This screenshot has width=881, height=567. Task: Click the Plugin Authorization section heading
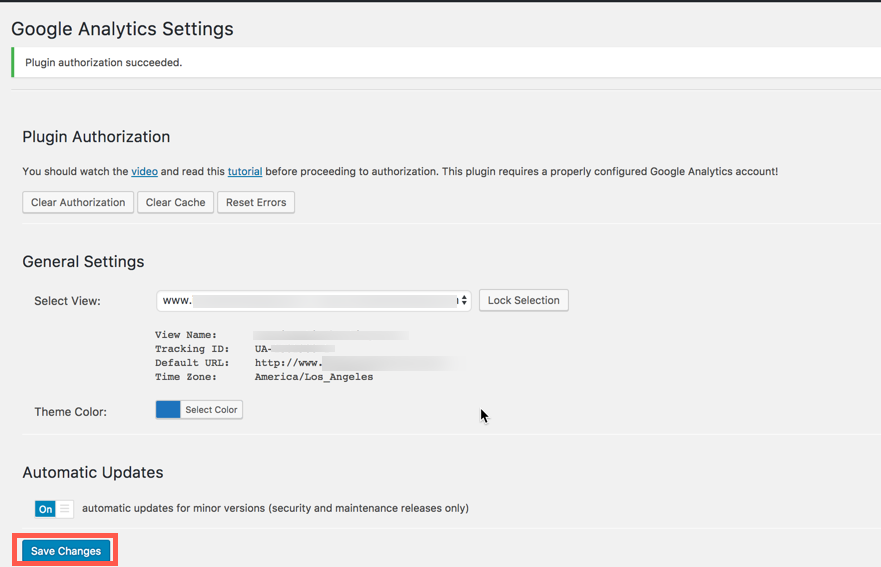click(96, 137)
